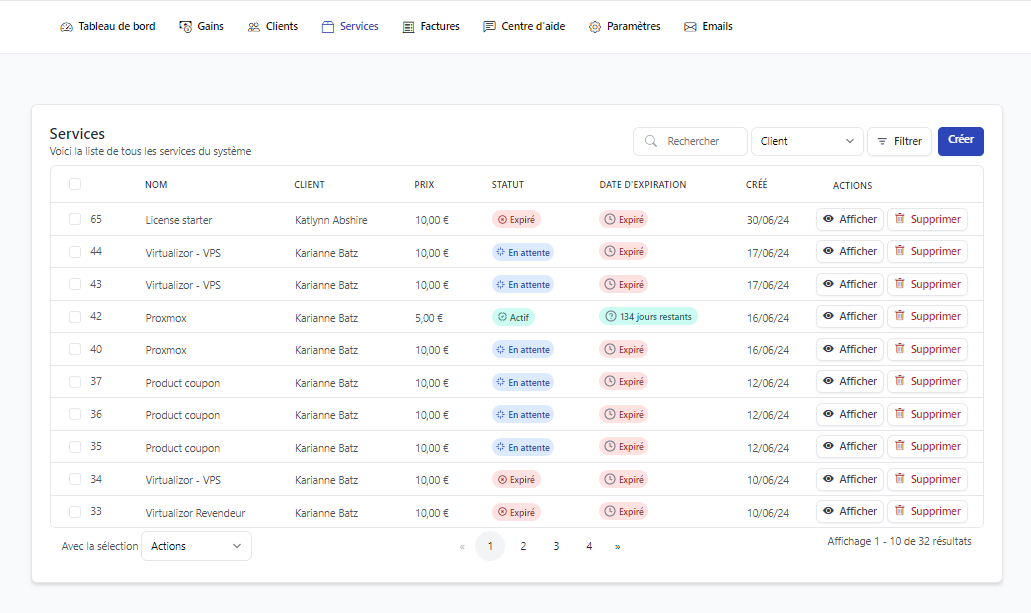Select the checkbox for service 42 Proxmox
1031x613 pixels.
75,317
